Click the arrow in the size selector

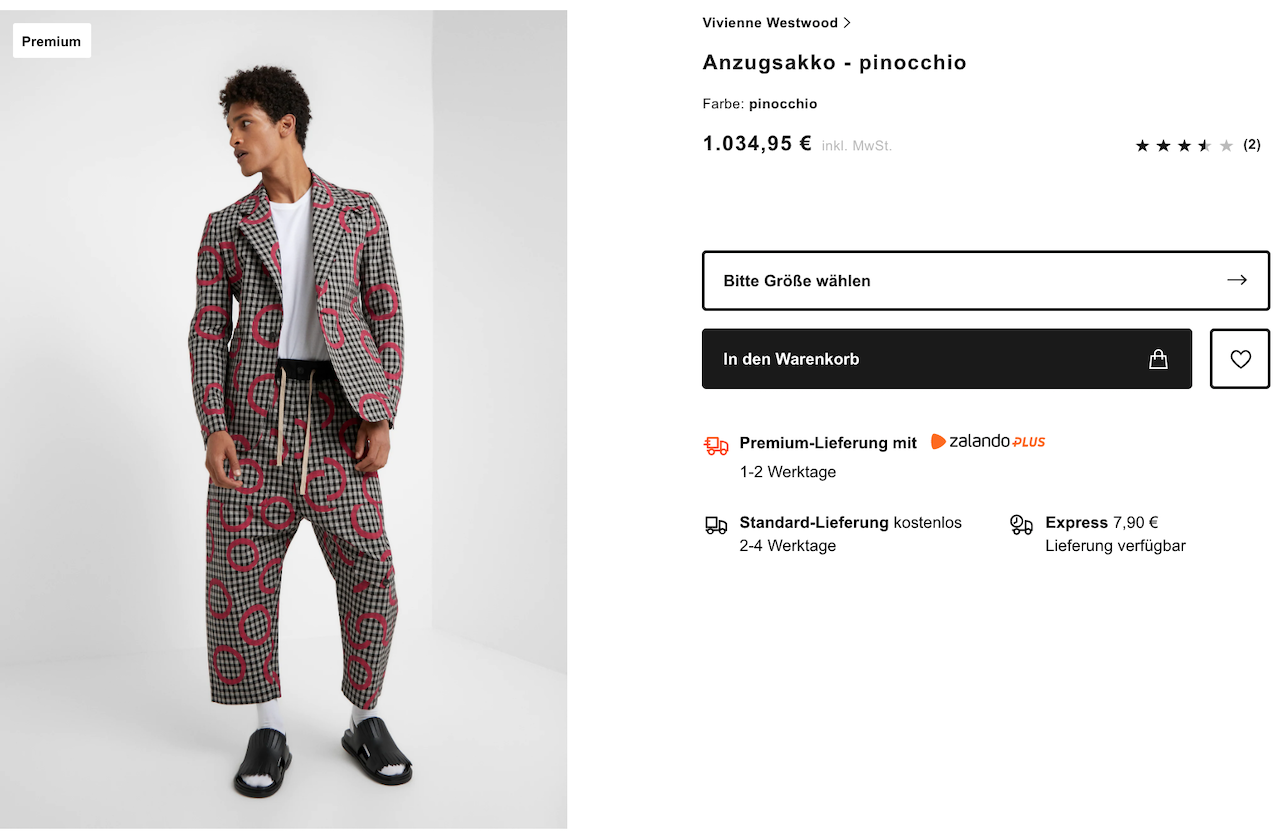coord(1237,280)
